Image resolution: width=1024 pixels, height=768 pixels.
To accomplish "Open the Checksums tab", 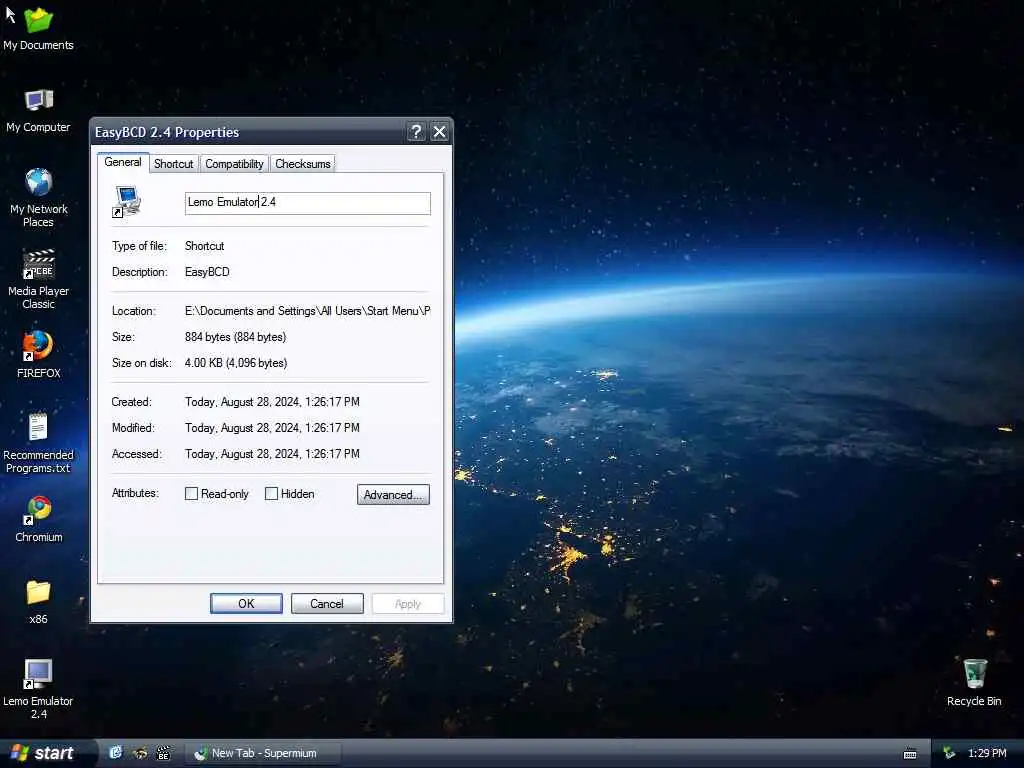I will (302, 164).
